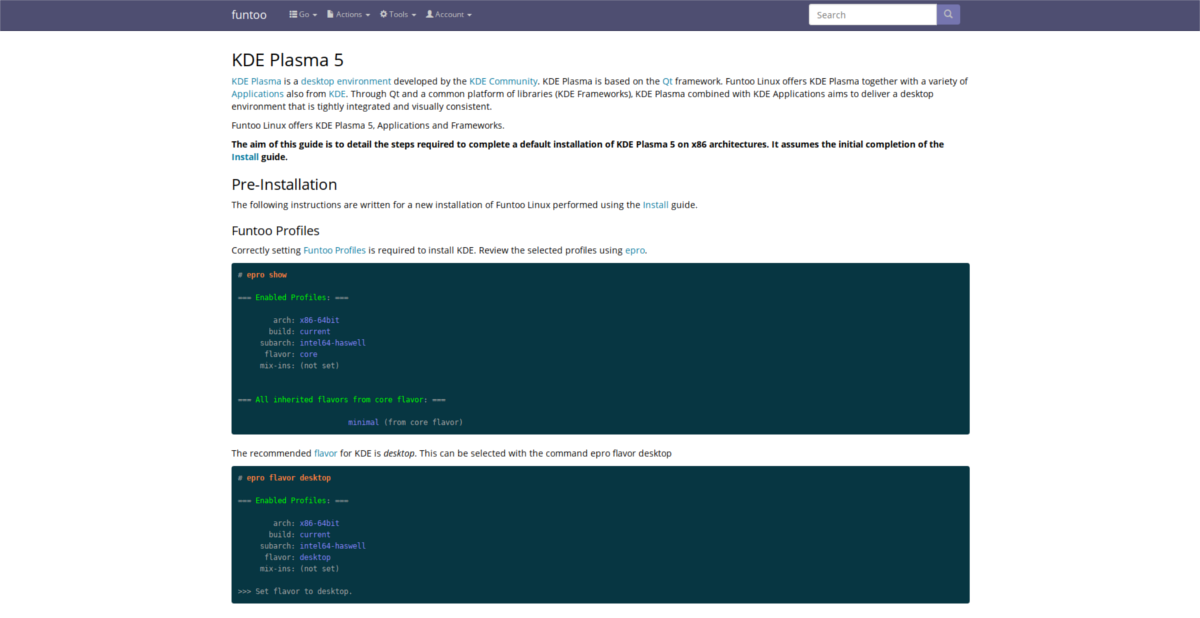The image size is (1200, 618).
Task: Open the Go dropdown menu
Action: 302,14
